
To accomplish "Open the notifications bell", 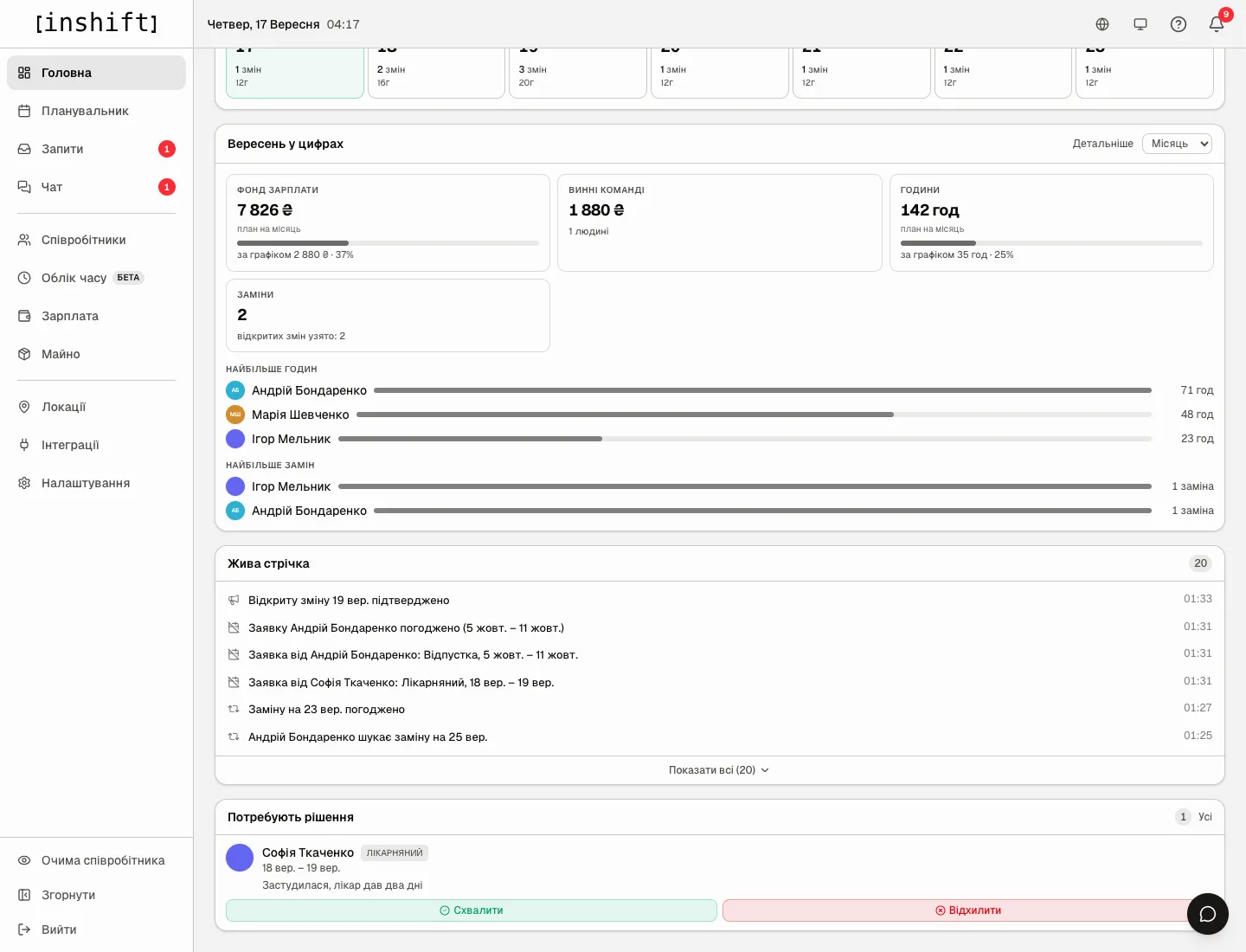I will click(x=1217, y=24).
